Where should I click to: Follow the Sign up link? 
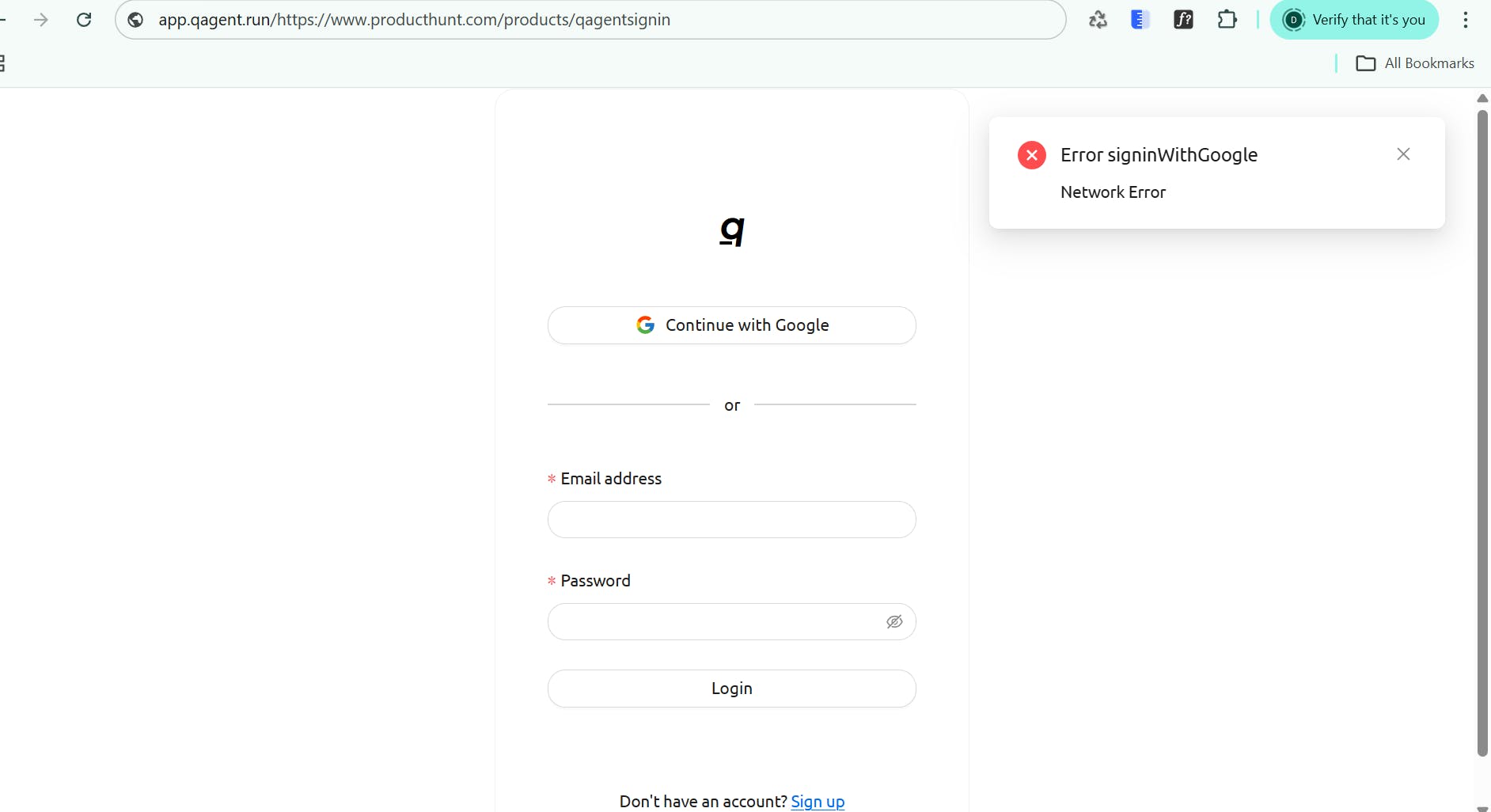tap(818, 801)
